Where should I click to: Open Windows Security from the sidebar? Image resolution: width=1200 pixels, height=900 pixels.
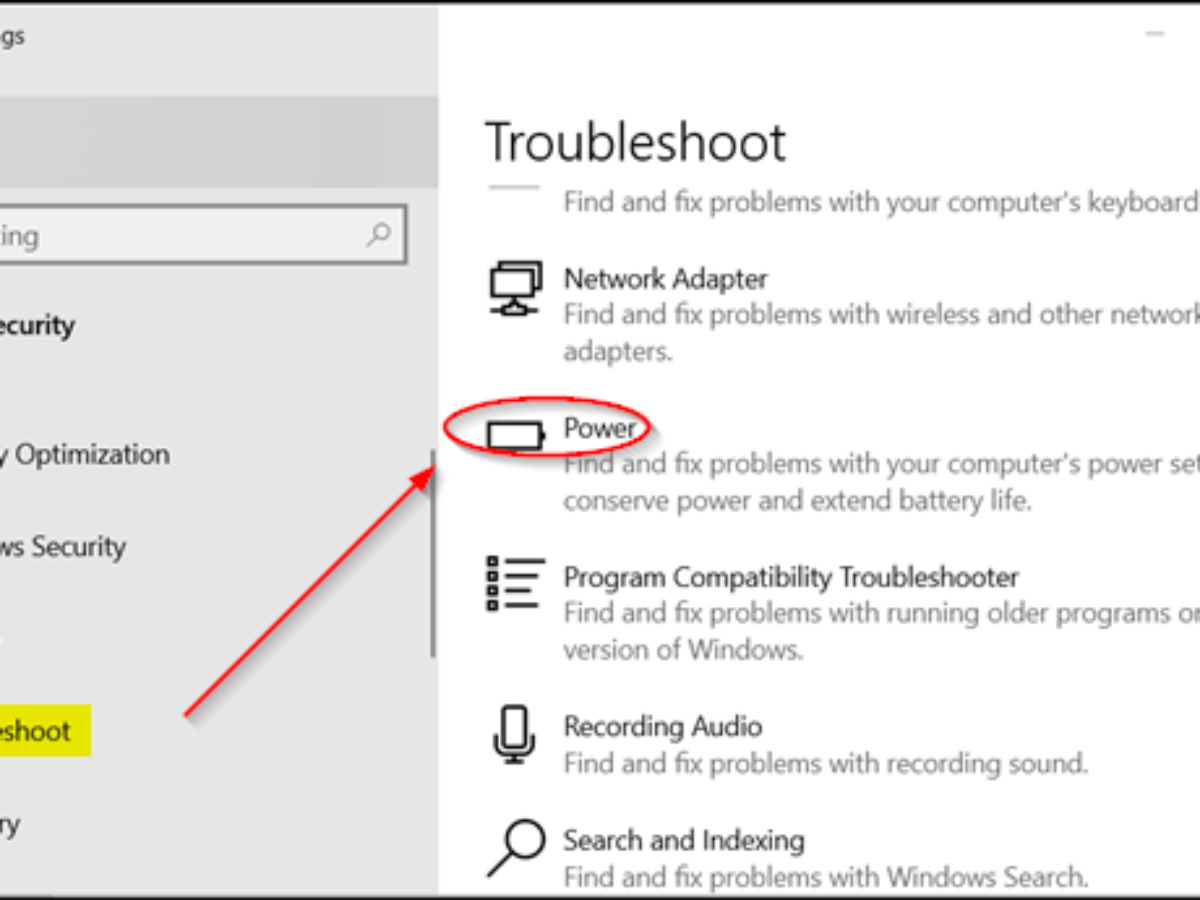pyautogui.click(x=65, y=547)
